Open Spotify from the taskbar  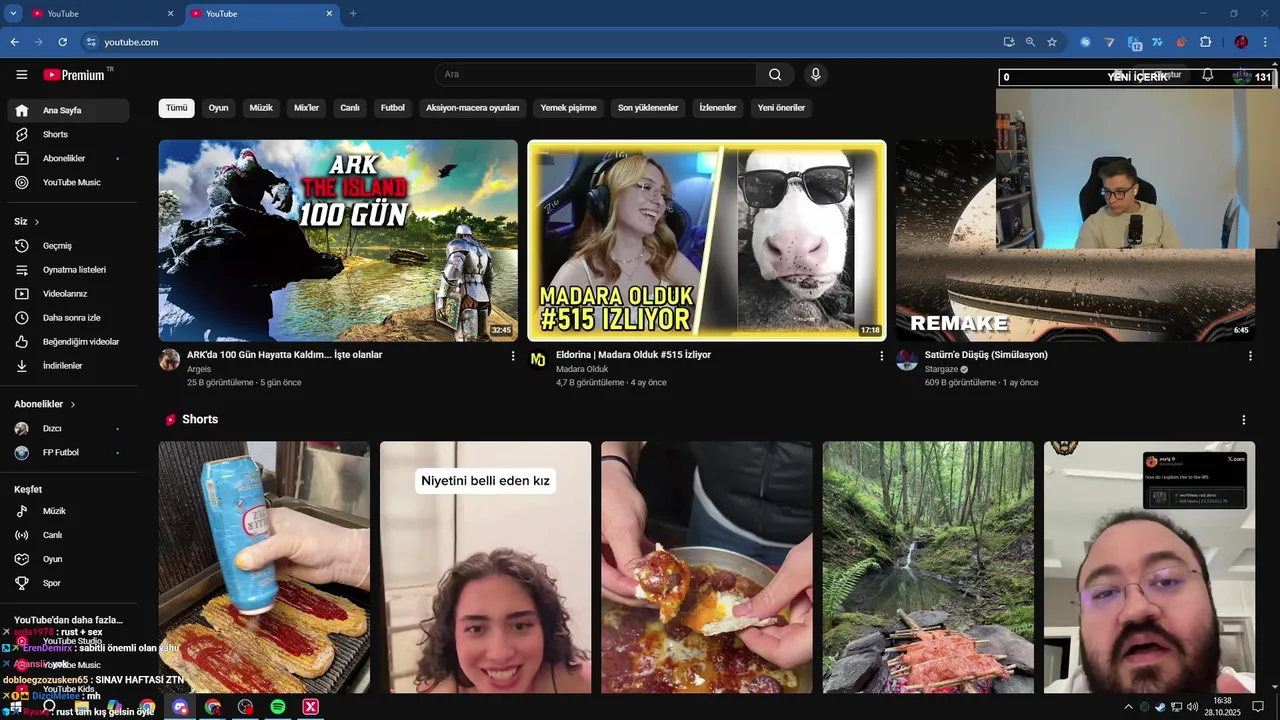(278, 707)
